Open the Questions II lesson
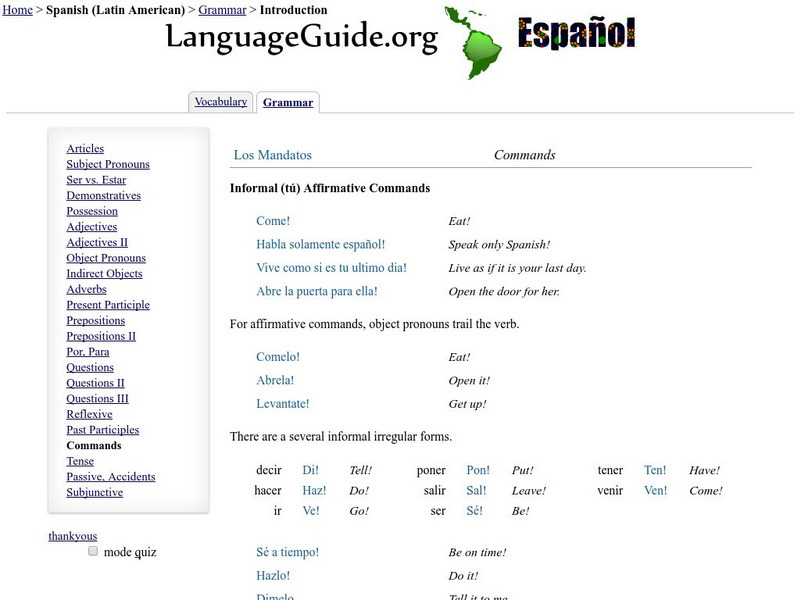Screen dimensions: 794x600 (x=95, y=383)
